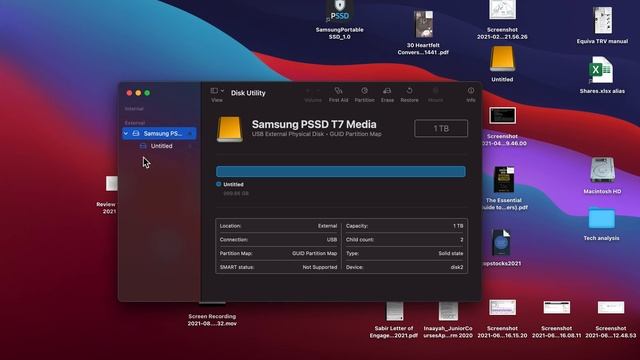Screen dimensions: 640x360
Task: Click the Connection USB row
Action: click(278, 240)
